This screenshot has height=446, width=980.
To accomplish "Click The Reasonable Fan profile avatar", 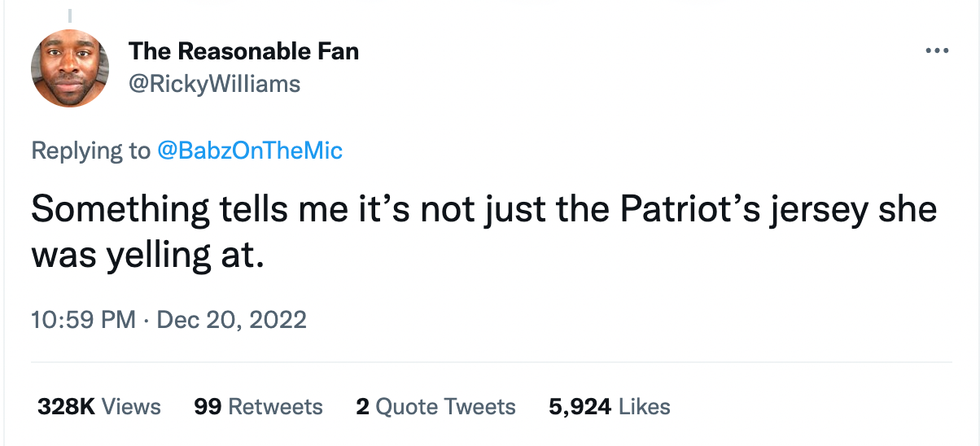I will (x=69, y=68).
